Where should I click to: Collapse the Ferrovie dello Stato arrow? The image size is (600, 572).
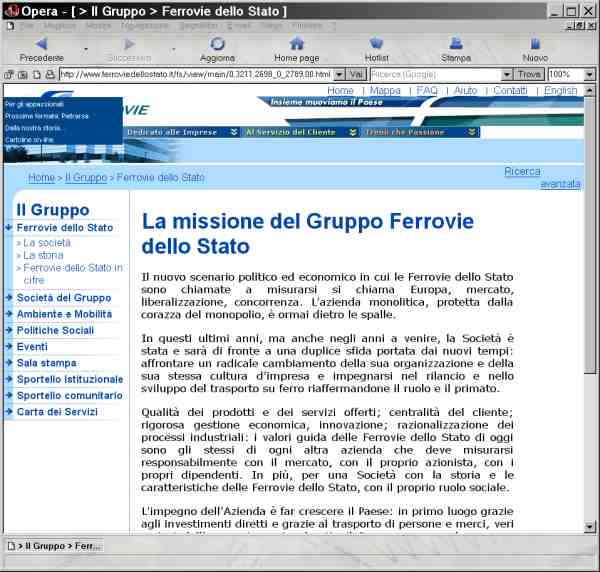coord(9,227)
